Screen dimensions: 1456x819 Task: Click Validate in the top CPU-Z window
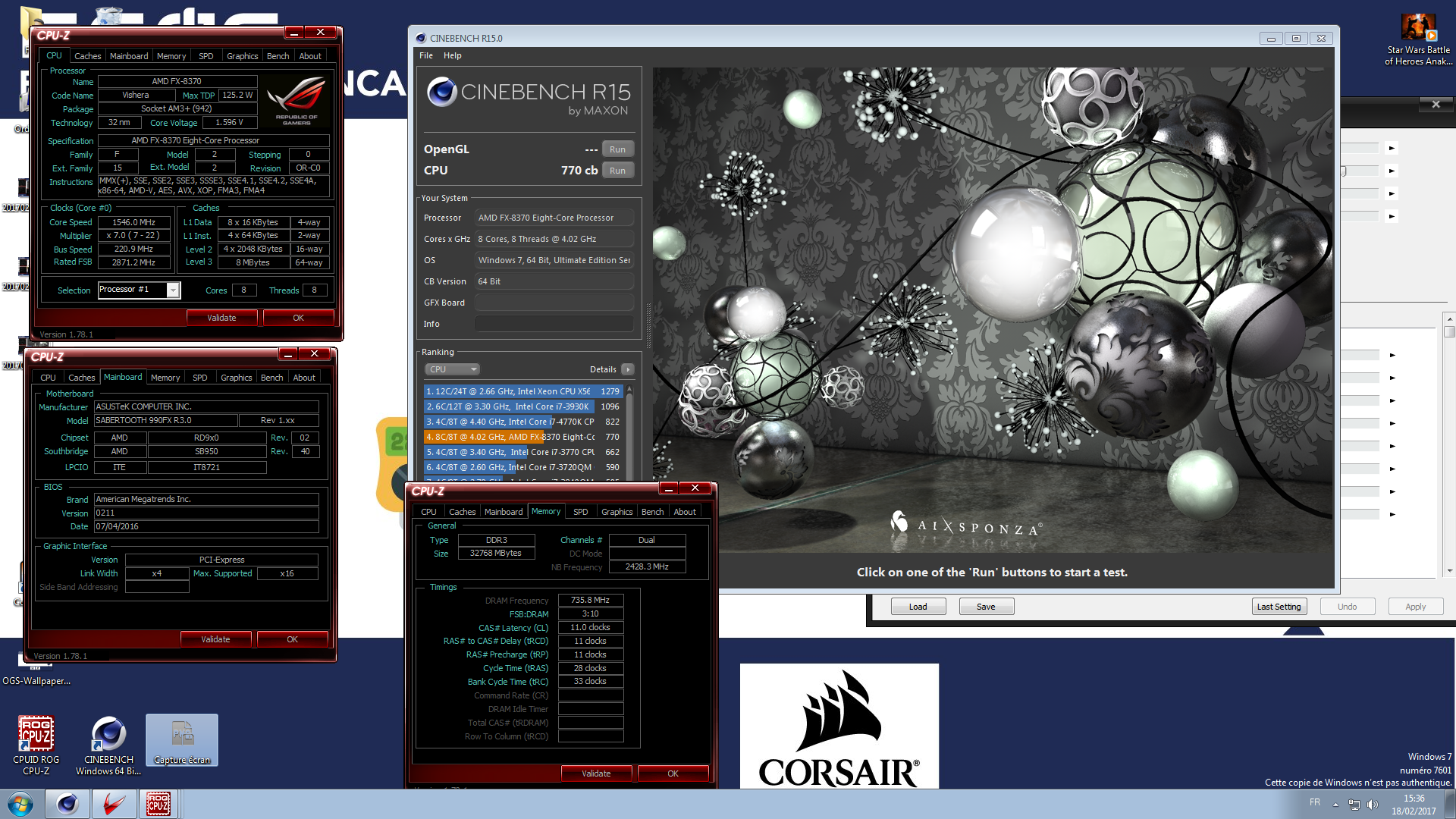(x=221, y=318)
